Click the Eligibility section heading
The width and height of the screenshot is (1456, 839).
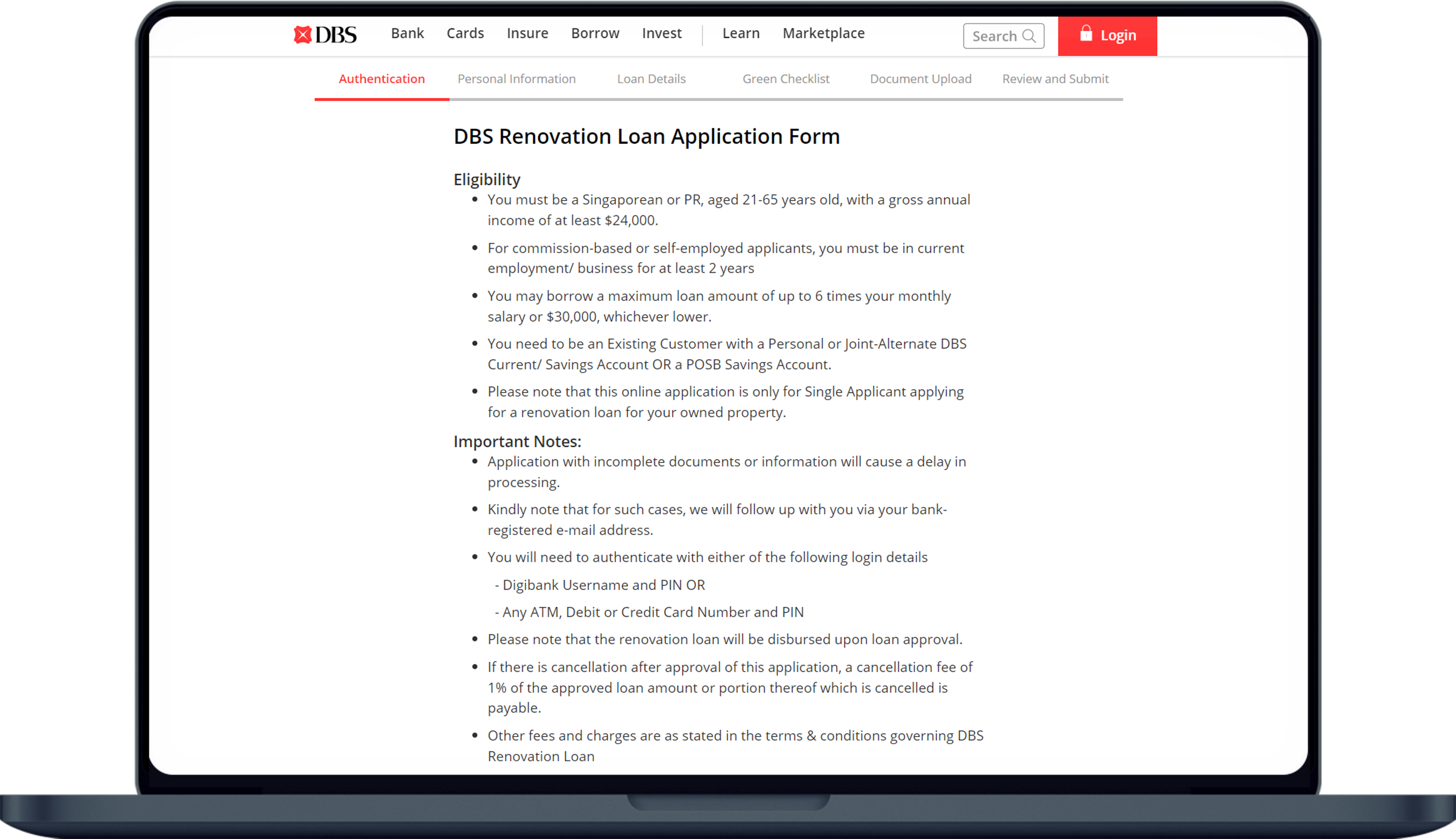487,179
